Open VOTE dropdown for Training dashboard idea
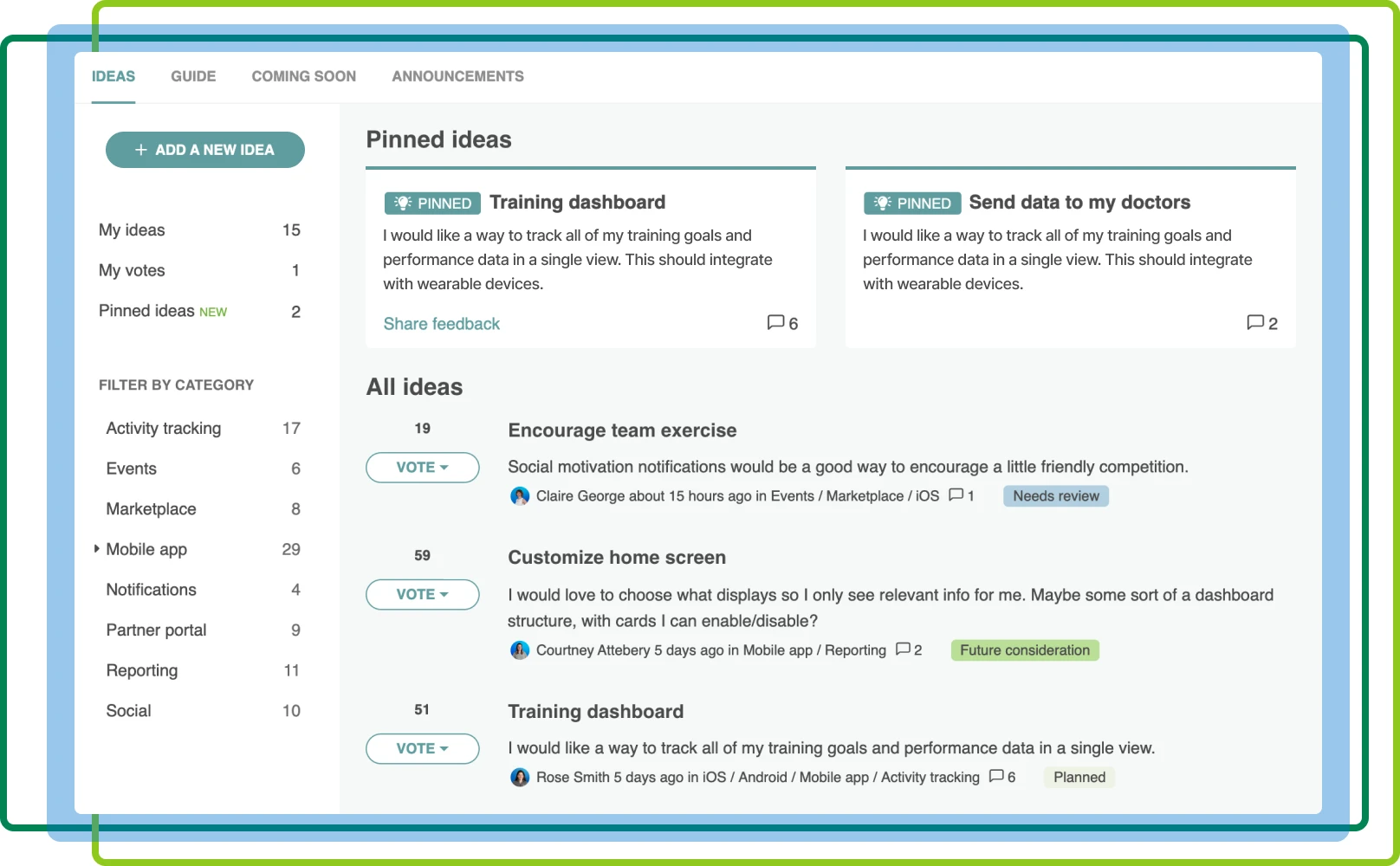This screenshot has width=1400, height=866. (x=422, y=749)
